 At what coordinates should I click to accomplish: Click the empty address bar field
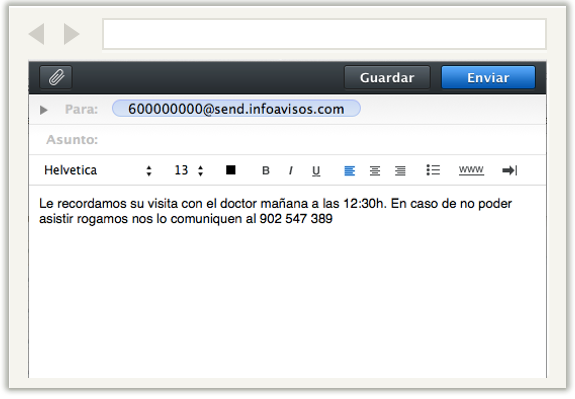point(325,34)
